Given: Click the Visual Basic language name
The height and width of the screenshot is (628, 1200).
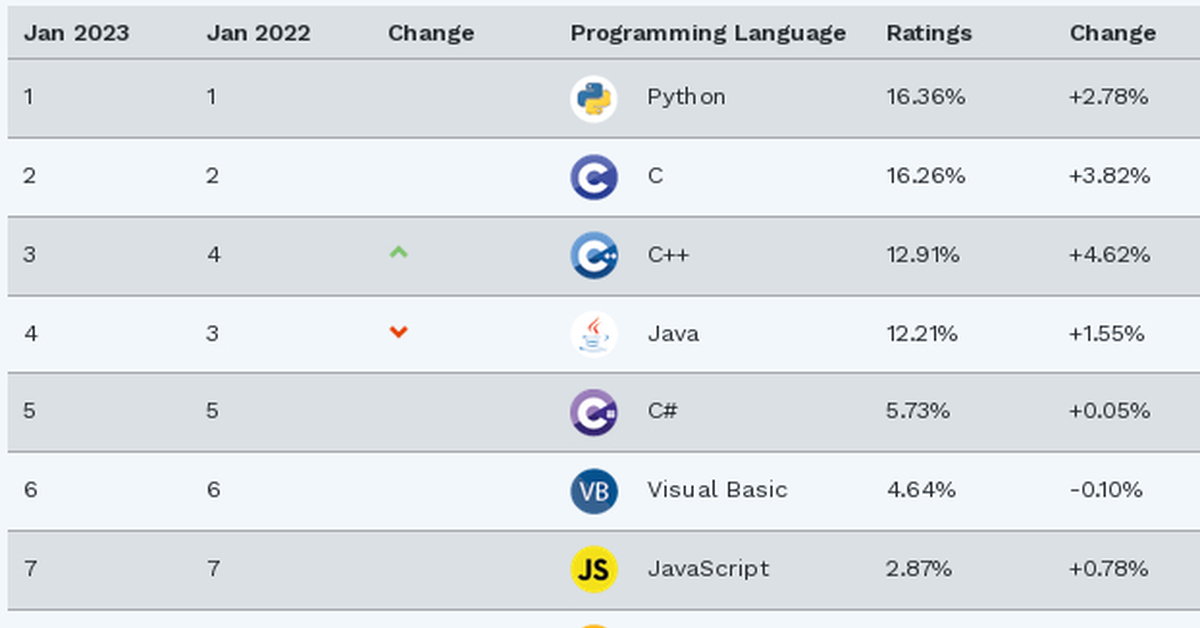Looking at the screenshot, I should [717, 490].
